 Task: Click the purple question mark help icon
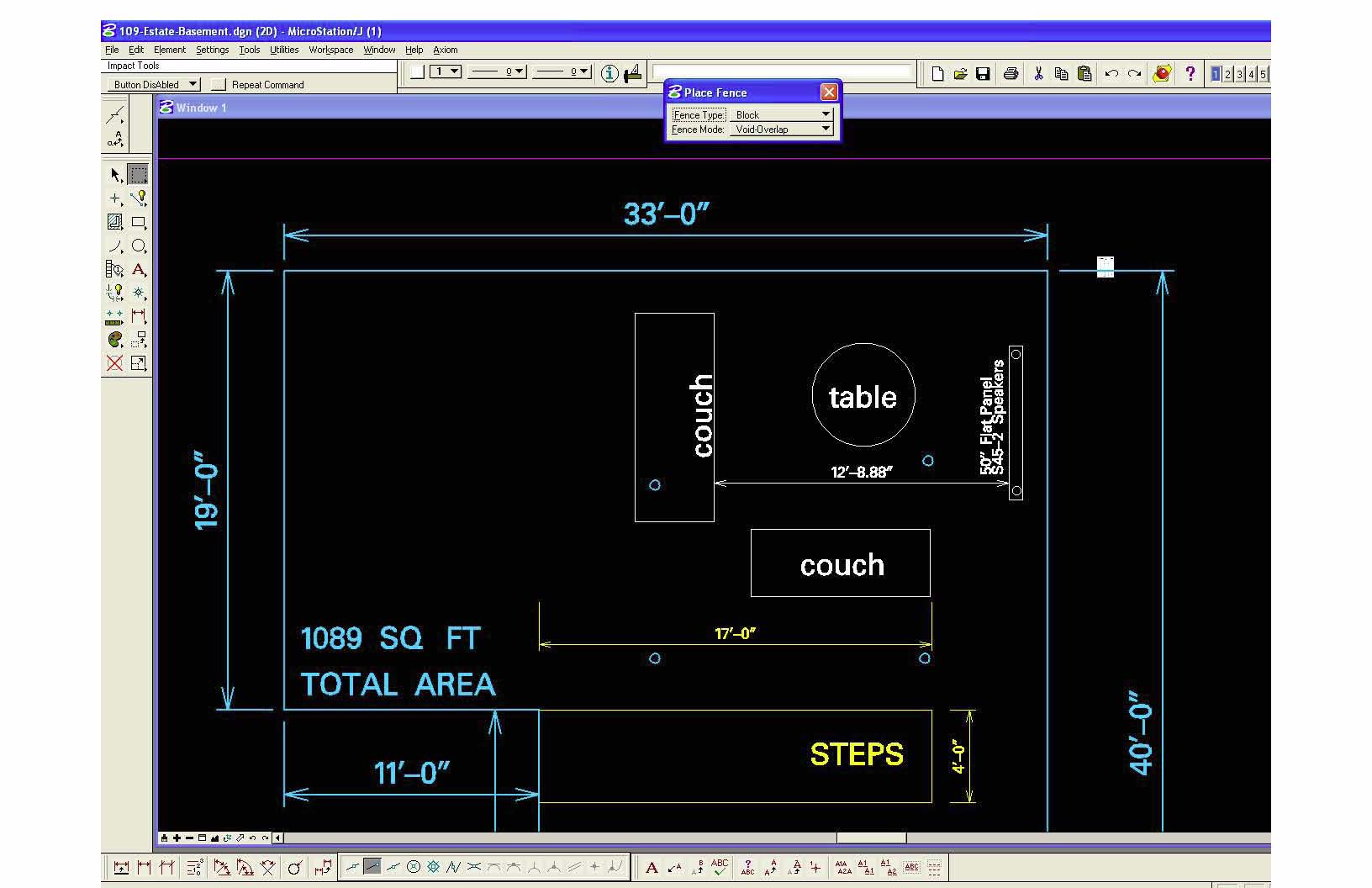tap(1190, 74)
